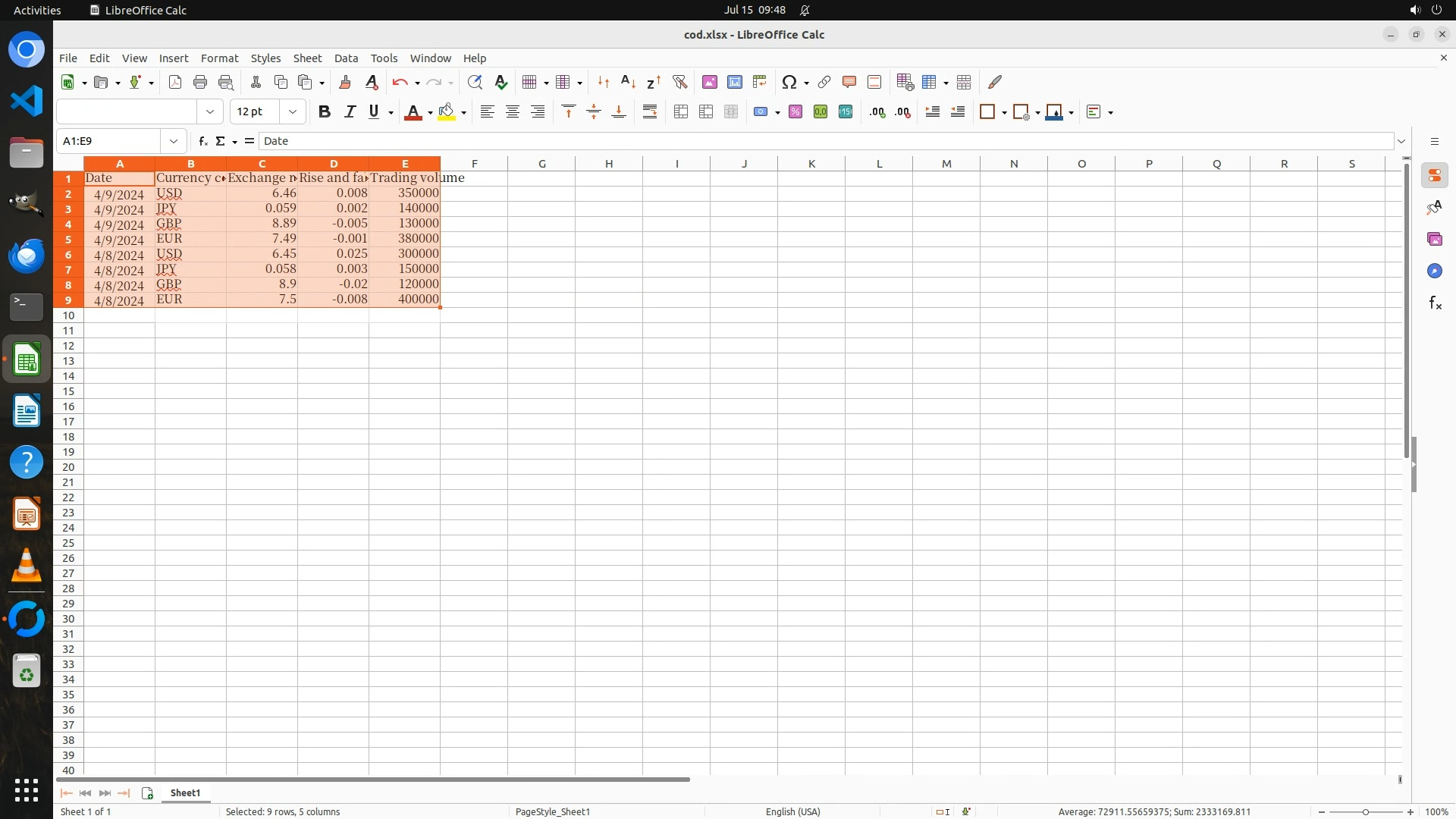
Task: Format the selection as percent
Action: [795, 112]
